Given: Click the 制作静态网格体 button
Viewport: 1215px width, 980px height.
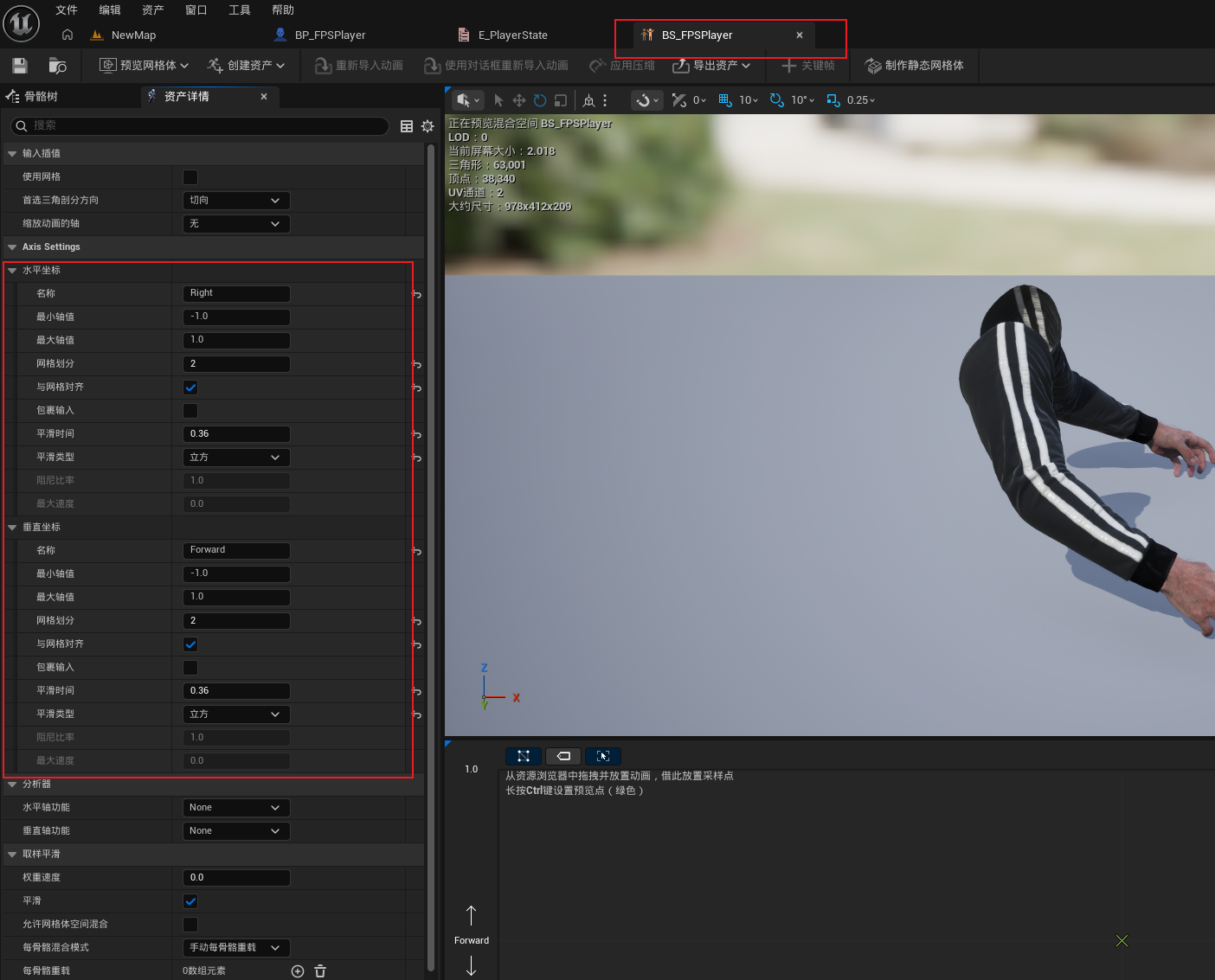Looking at the screenshot, I should [x=915, y=66].
